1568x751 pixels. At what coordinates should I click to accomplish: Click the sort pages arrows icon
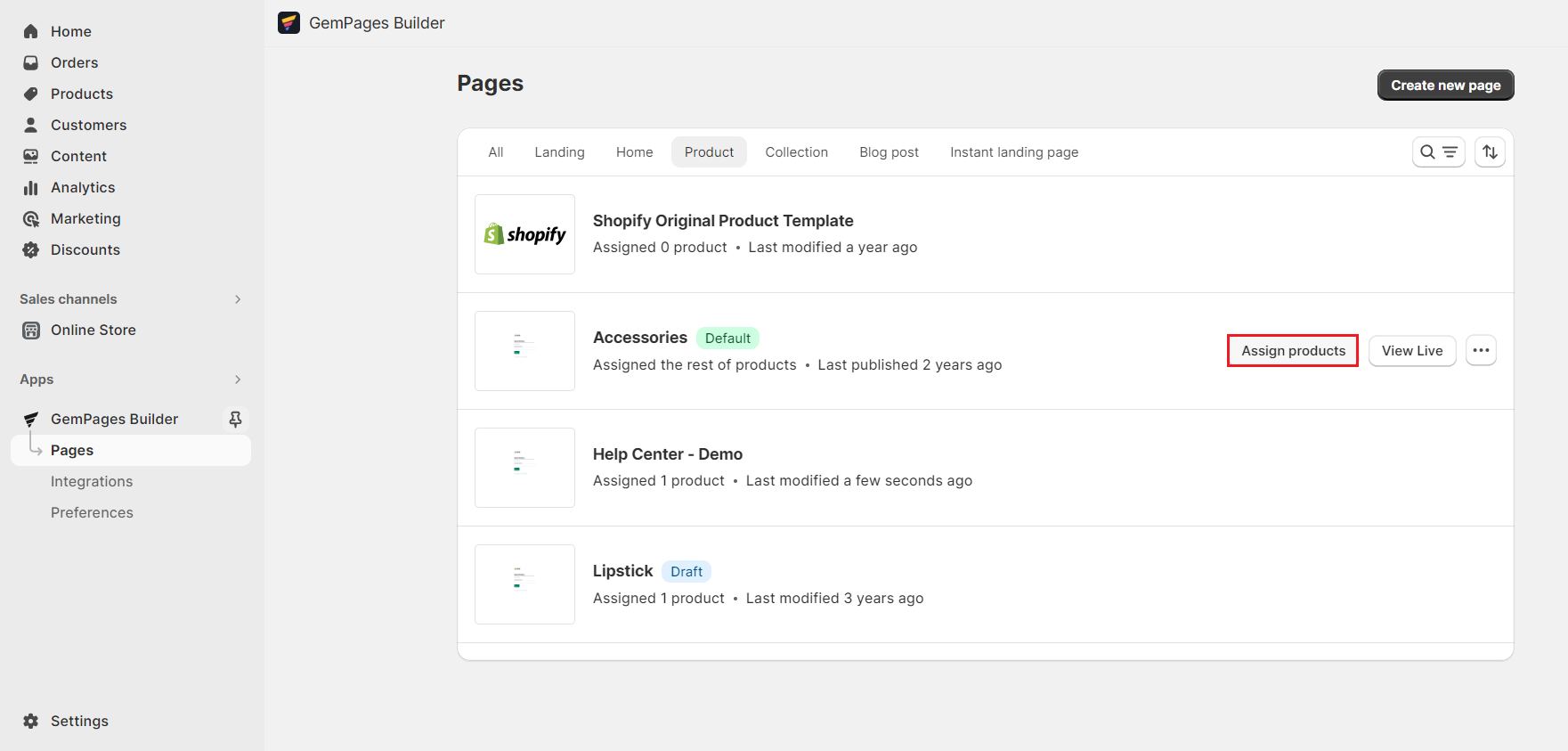[x=1490, y=152]
